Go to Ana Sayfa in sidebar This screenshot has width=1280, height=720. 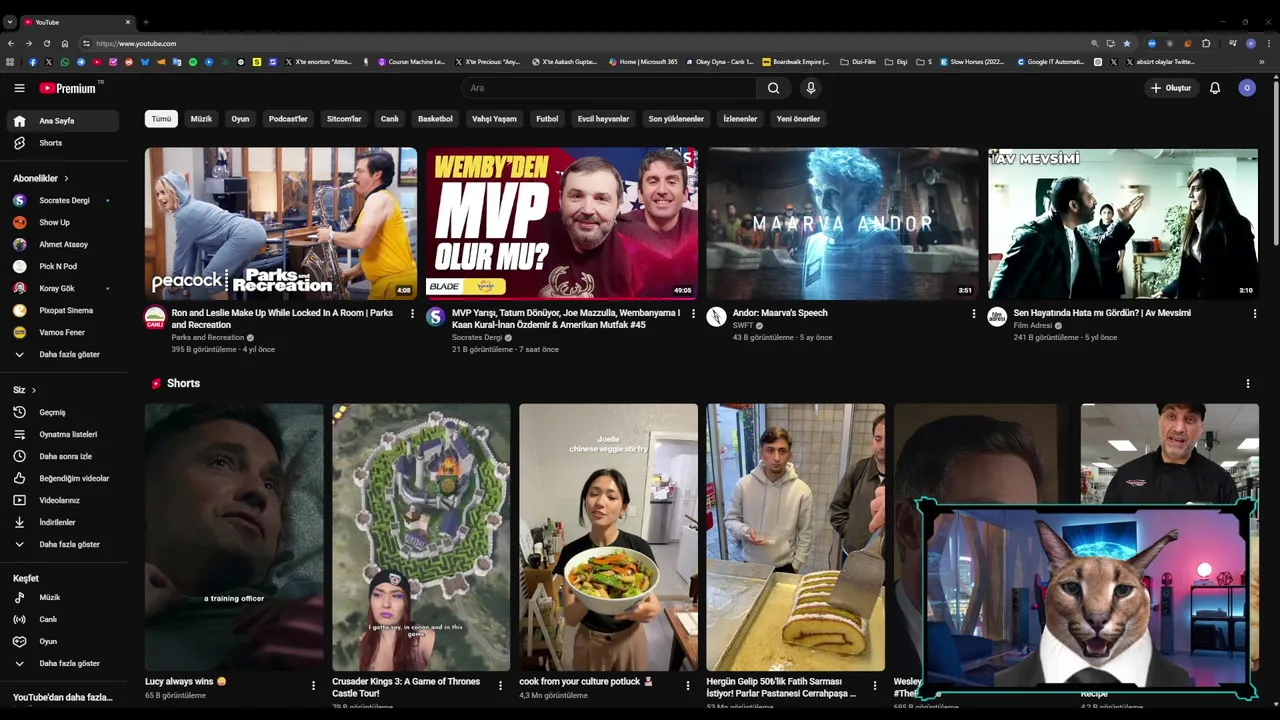(x=63, y=121)
